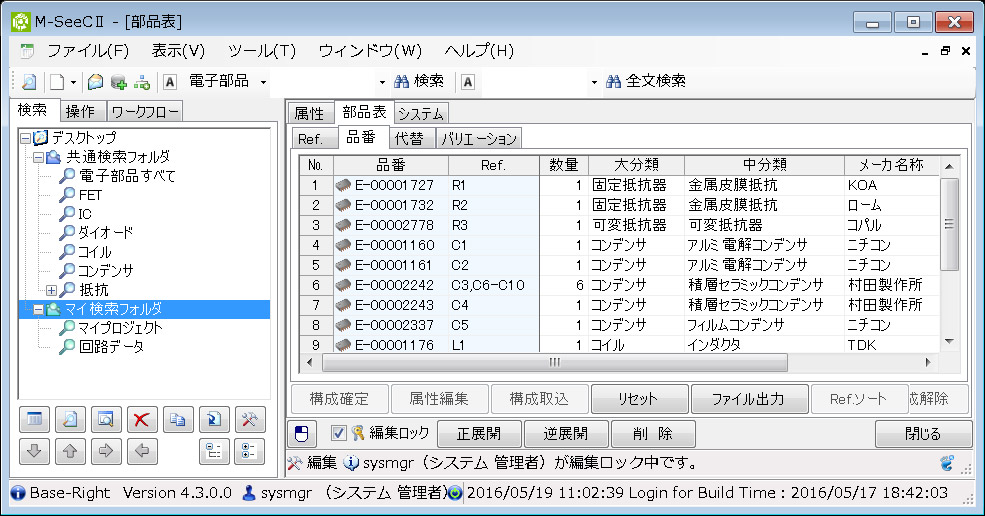Open the full-text search field dropdown
Image resolution: width=985 pixels, height=516 pixels.
(594, 82)
